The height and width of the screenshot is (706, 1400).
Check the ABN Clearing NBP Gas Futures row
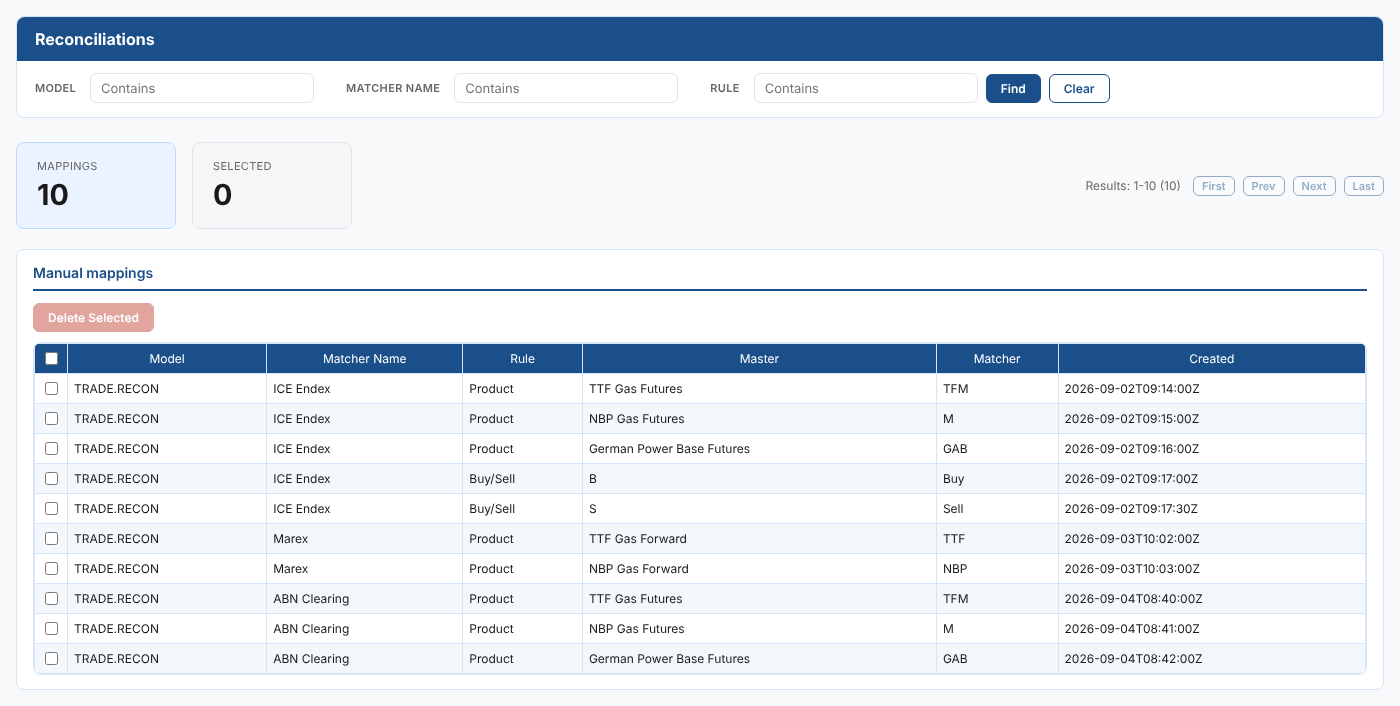pos(52,629)
